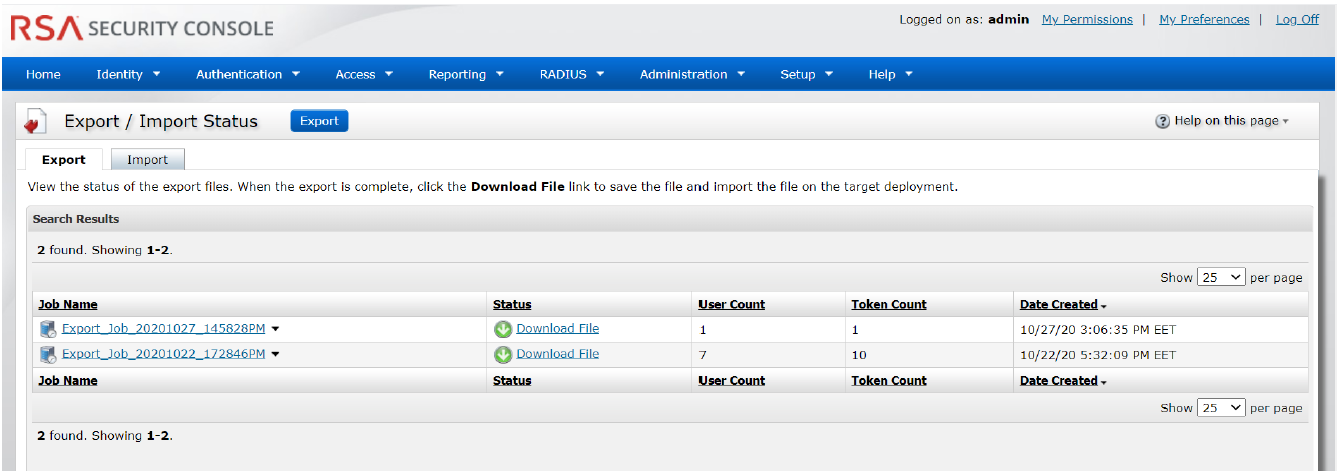The image size is (1339, 473).
Task: Click the job icon beside Export_Job_20201022_172846PM
Action: (x=48, y=354)
